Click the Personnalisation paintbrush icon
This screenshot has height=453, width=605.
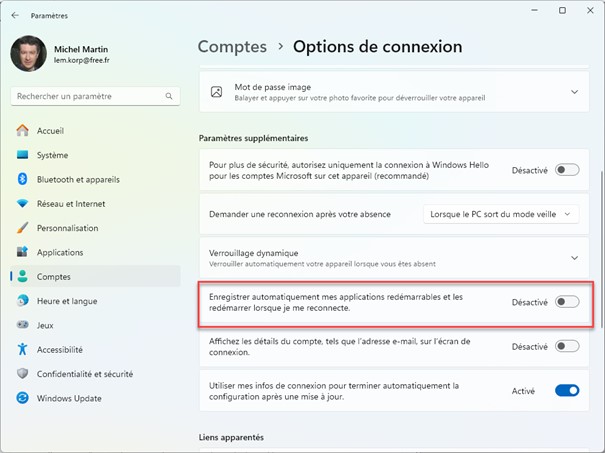(22, 228)
